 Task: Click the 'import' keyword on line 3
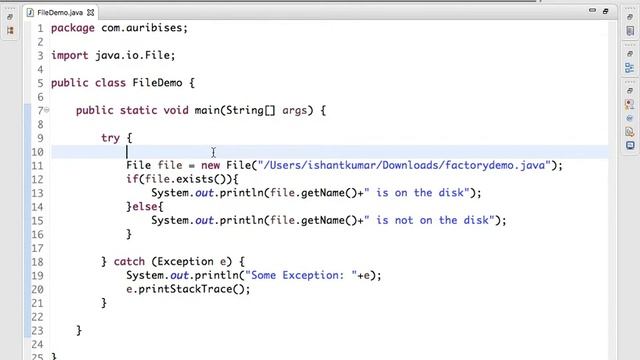click(x=69, y=56)
